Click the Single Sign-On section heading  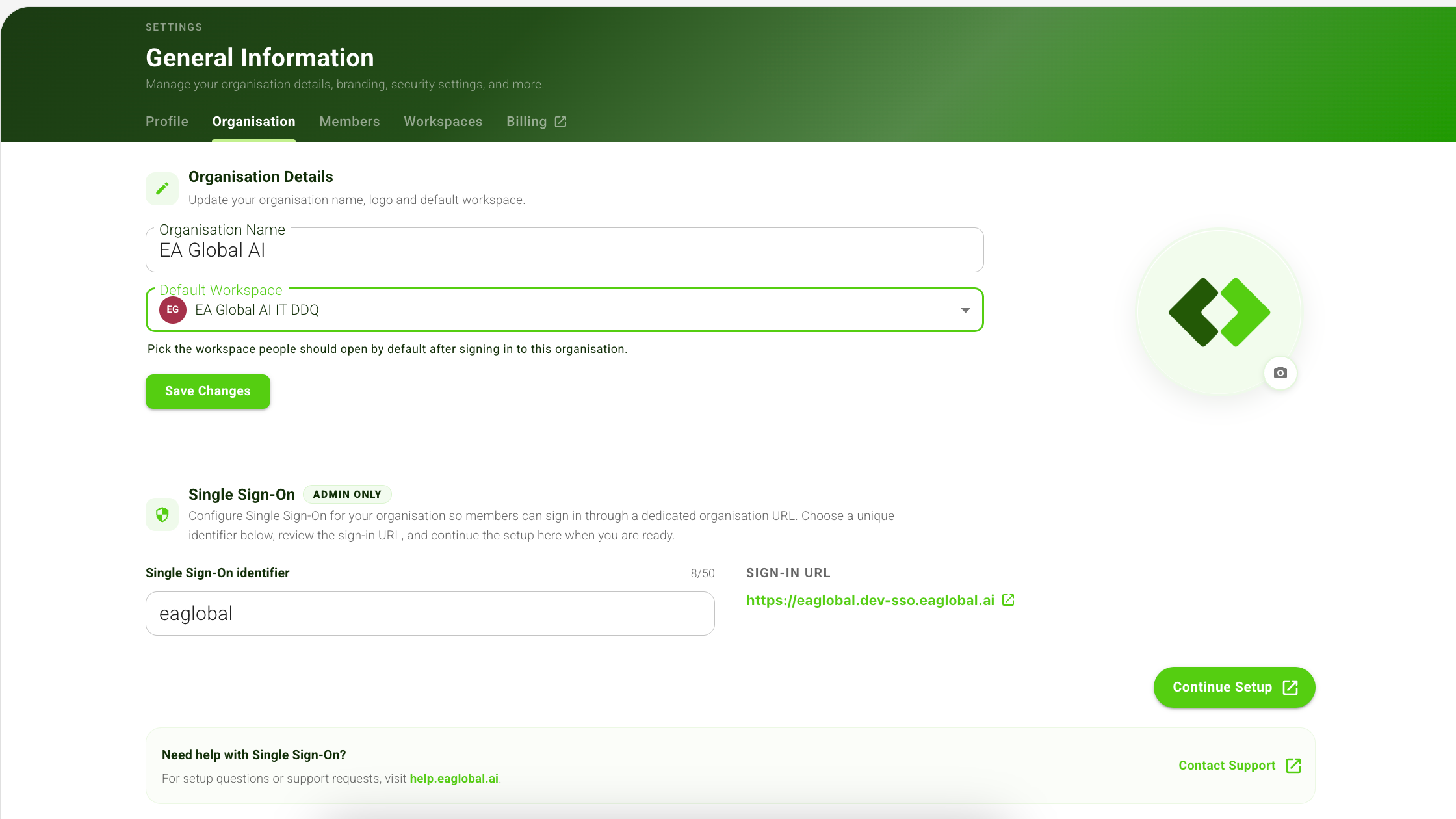coord(242,495)
